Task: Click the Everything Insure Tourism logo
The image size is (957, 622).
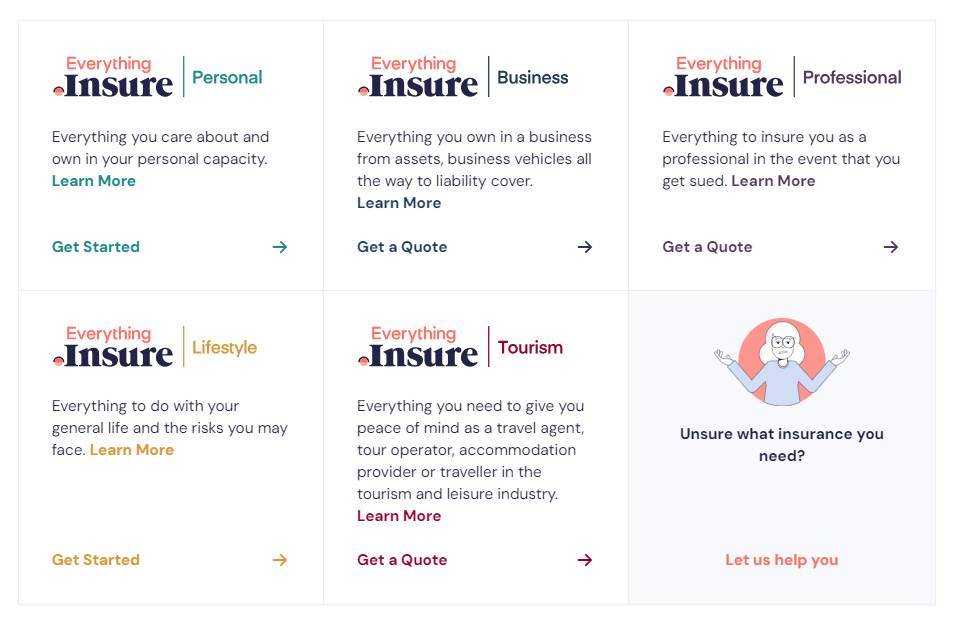Action: (x=460, y=347)
